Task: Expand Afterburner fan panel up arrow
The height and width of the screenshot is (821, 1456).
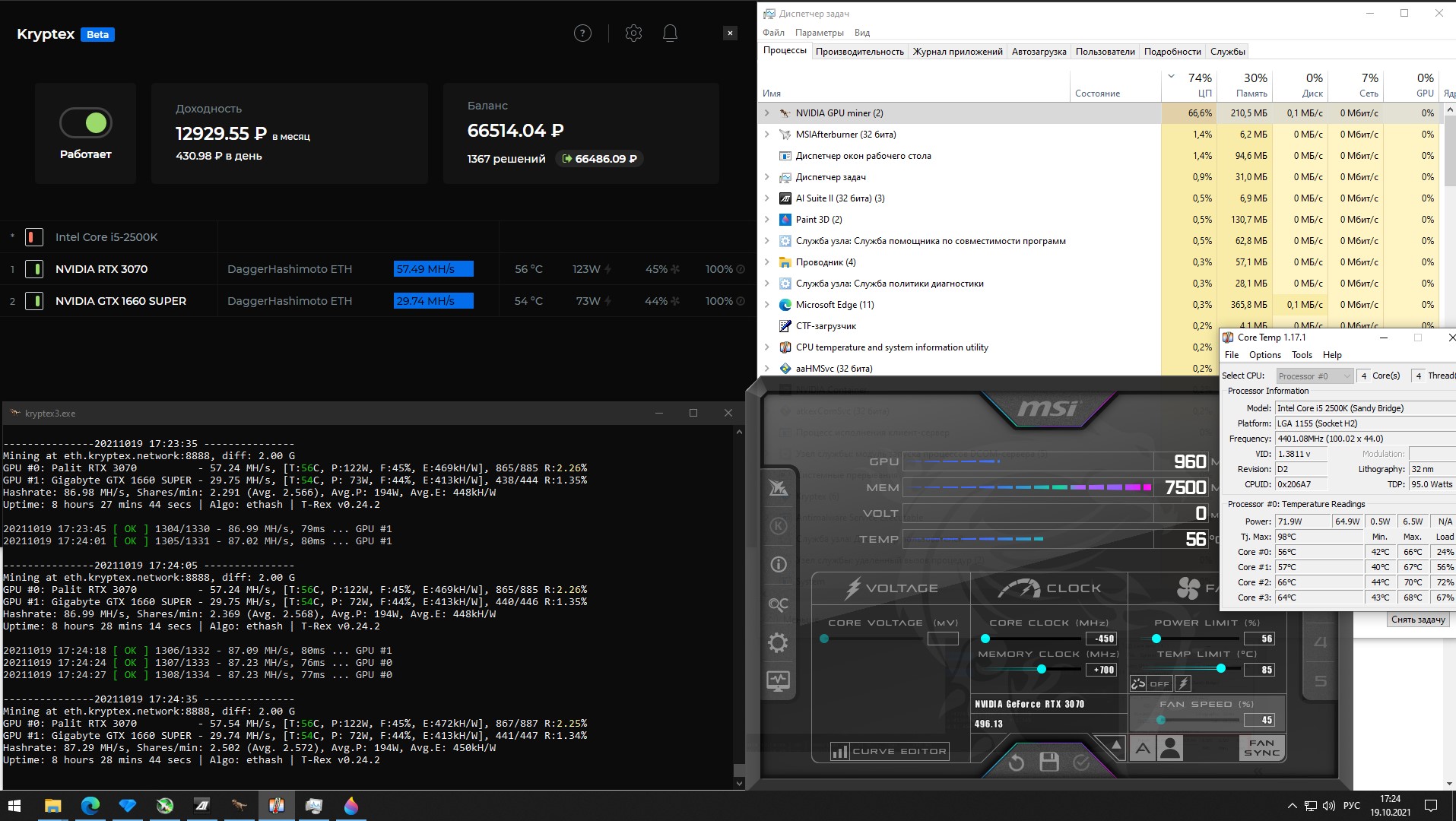Action: coord(1115,746)
